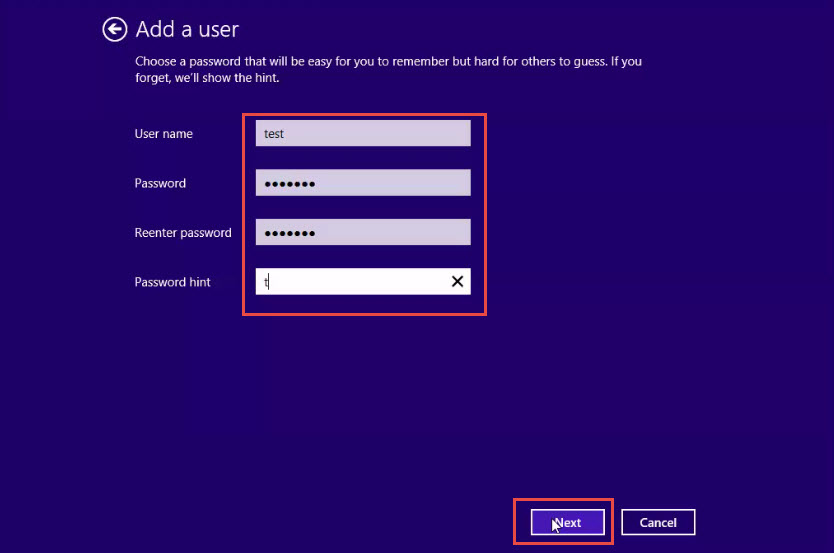Go back using the circled arrow icon
This screenshot has width=834, height=553.
point(115,29)
